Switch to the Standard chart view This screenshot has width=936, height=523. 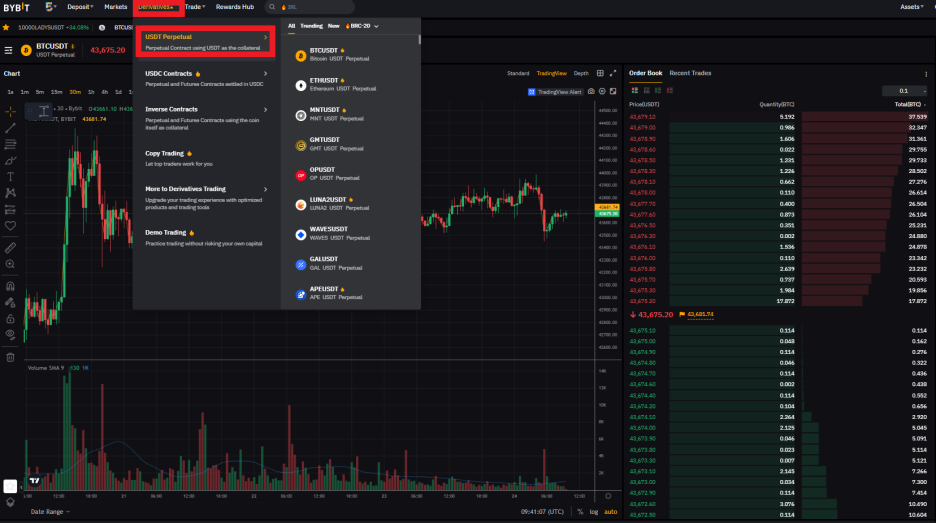click(518, 73)
